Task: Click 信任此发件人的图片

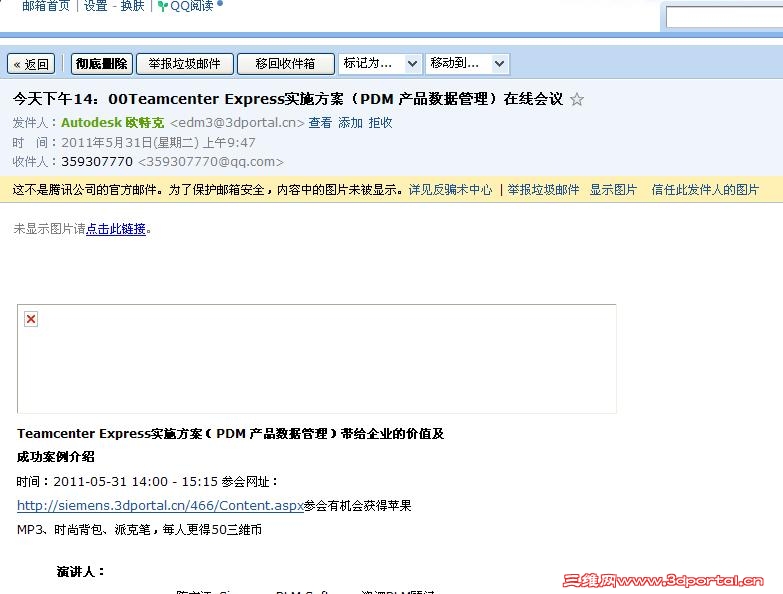Action: pos(705,190)
